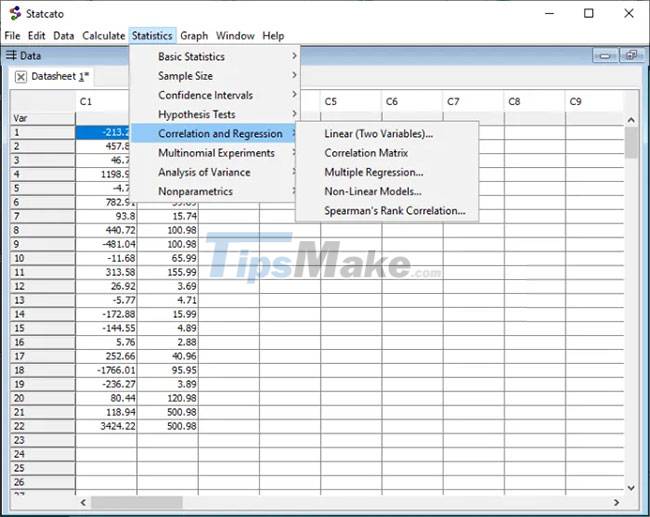Click the vertical scrollbar thumb
This screenshot has width=650, height=517.
point(631,143)
